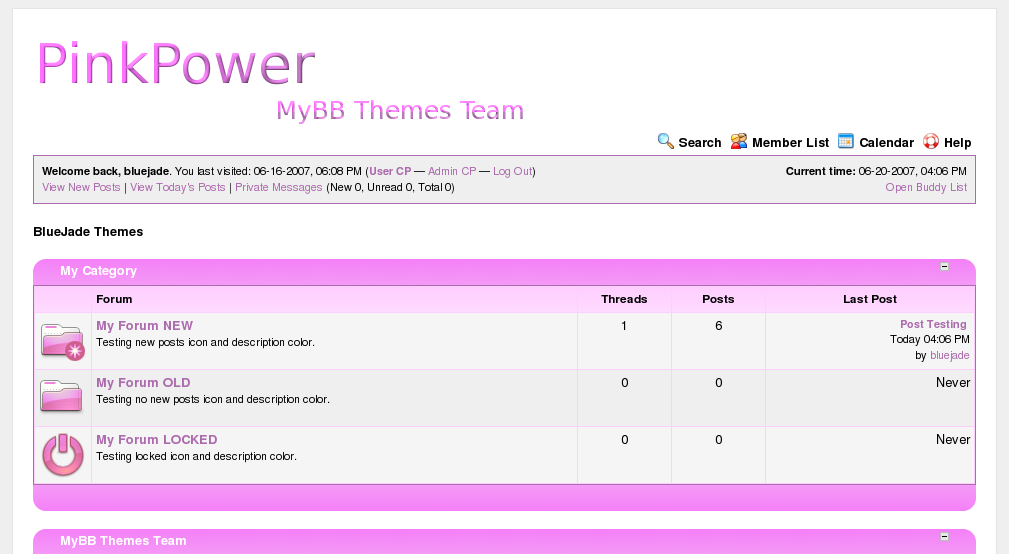This screenshot has width=1009, height=554.
Task: Click the My Forum OLD folder icon
Action: pyautogui.click(x=61, y=396)
